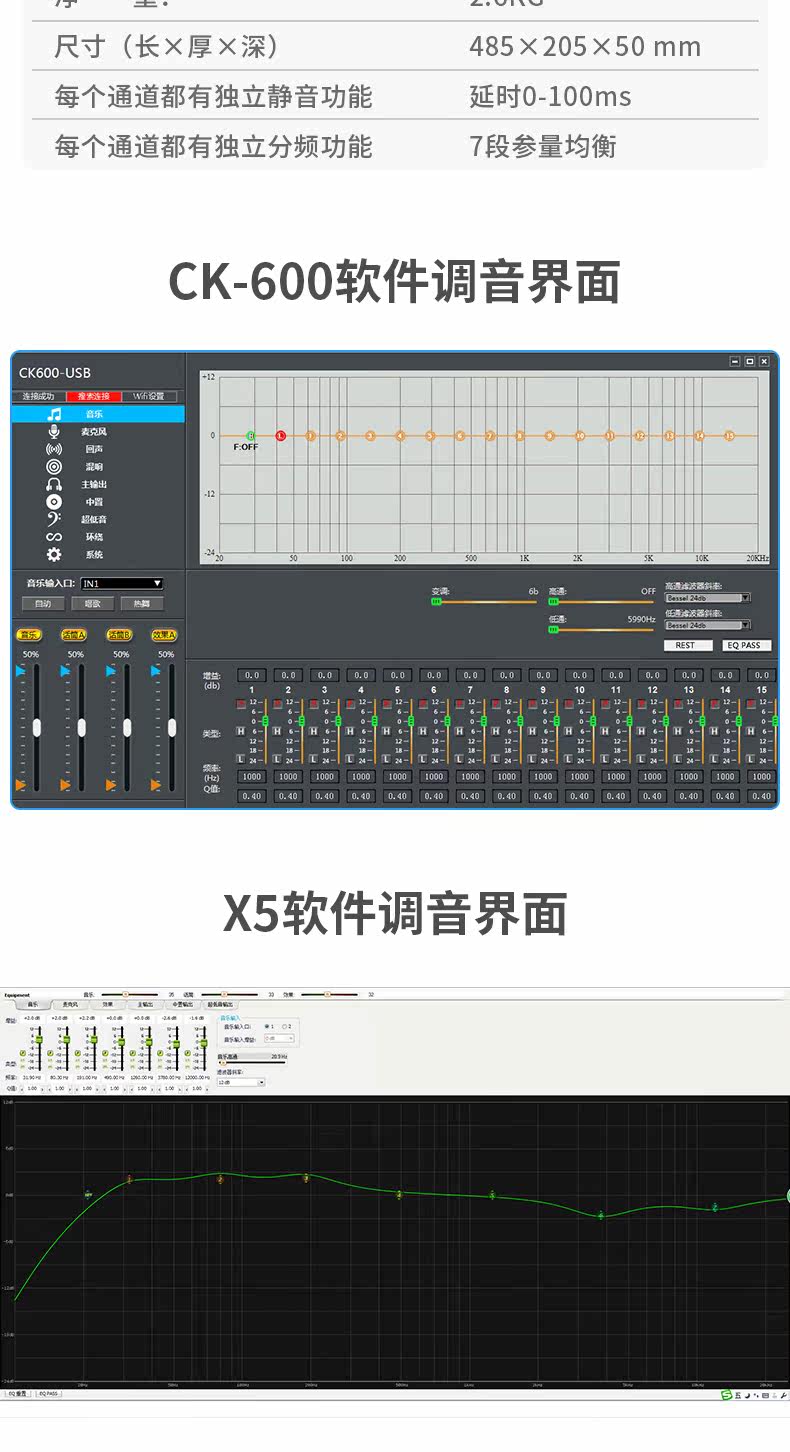Click the 效果A volume fader knob
Image resolution: width=790 pixels, height=1452 pixels.
172,727
